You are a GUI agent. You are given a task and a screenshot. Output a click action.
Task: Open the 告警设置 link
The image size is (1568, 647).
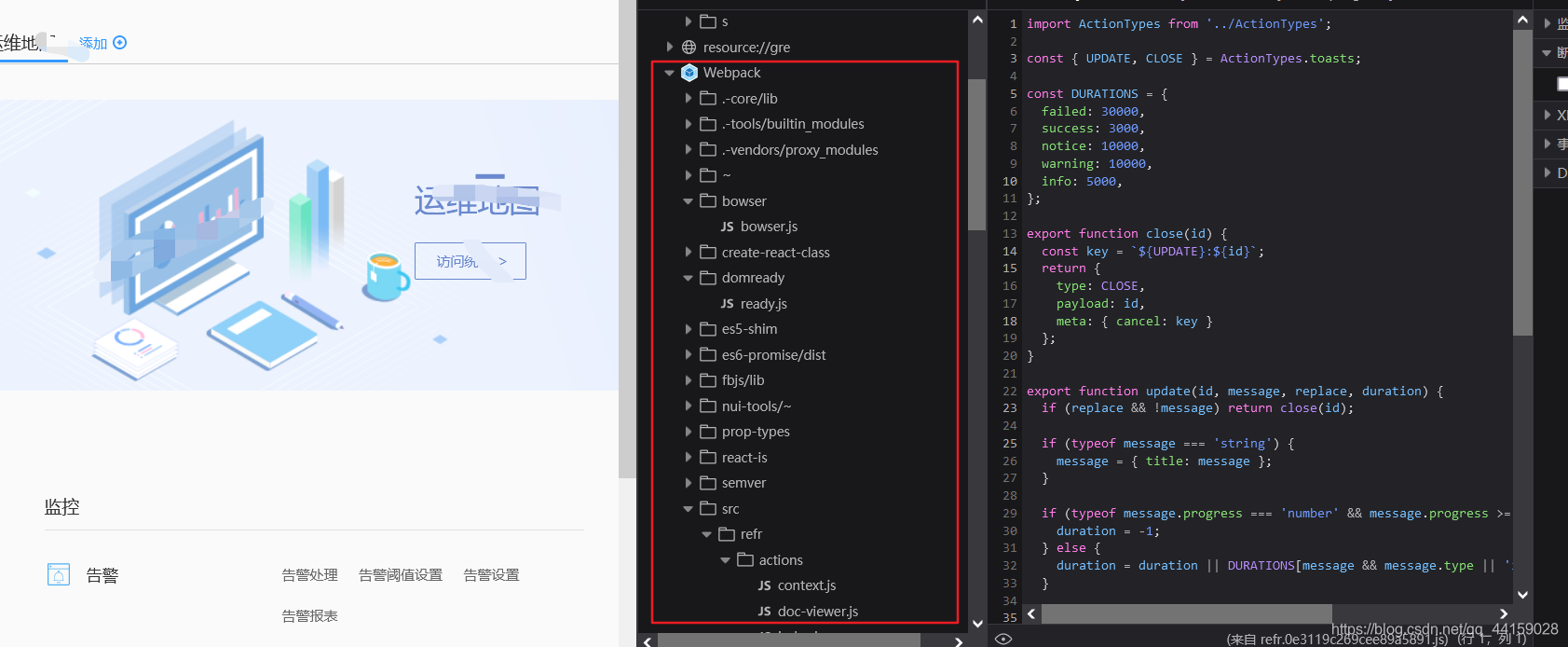(492, 575)
